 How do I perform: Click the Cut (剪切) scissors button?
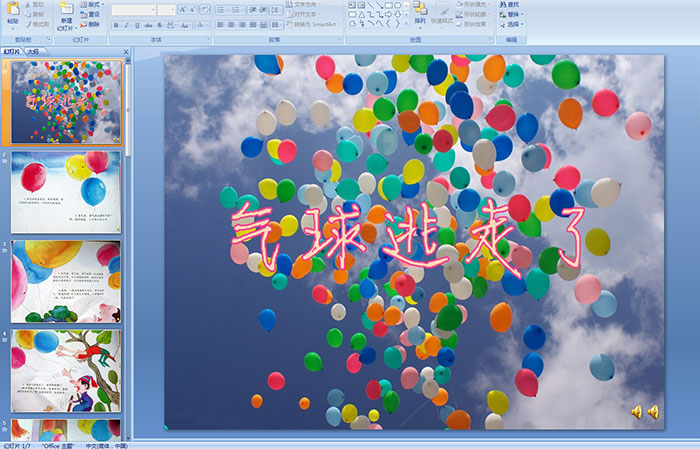[x=34, y=4]
